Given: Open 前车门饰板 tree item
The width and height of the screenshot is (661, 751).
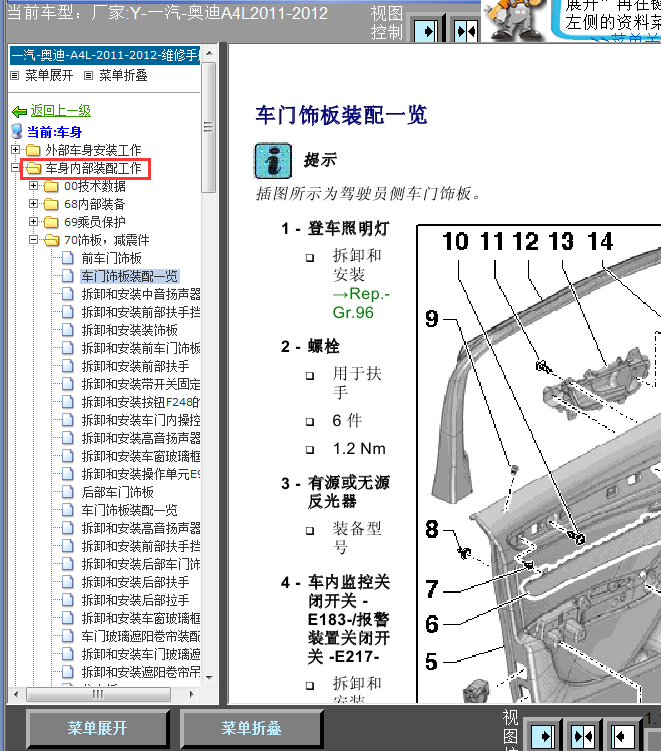Looking at the screenshot, I should click(112, 258).
